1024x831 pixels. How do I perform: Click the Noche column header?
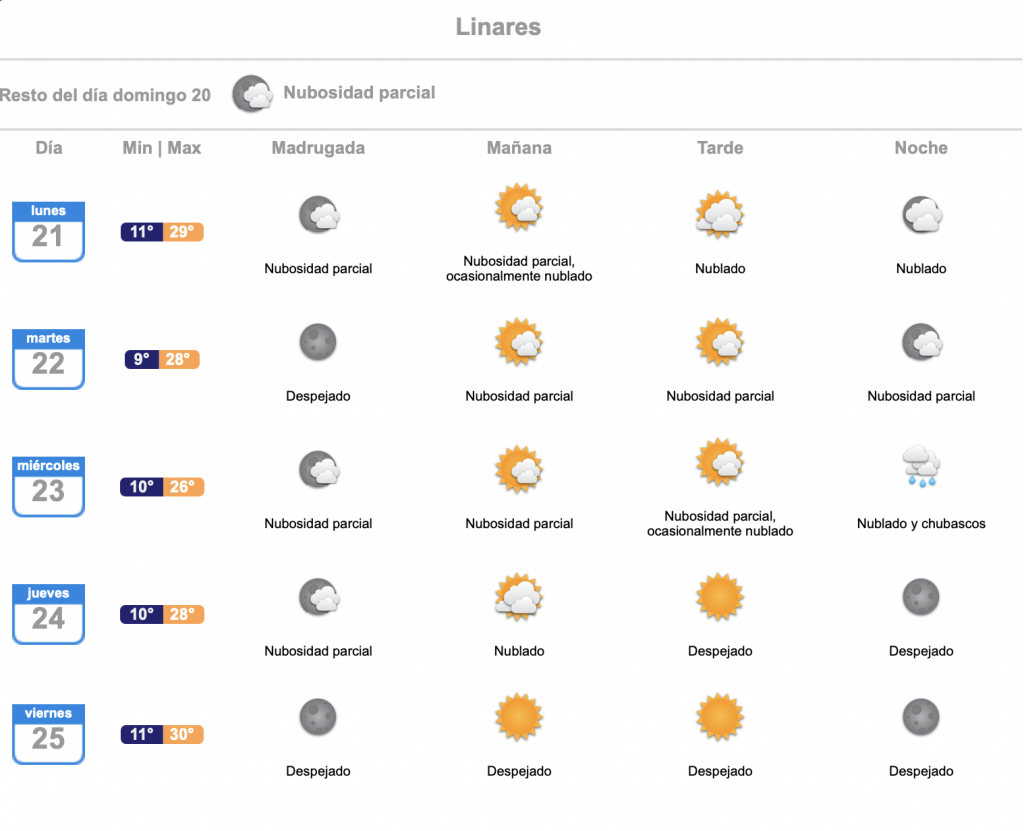[921, 148]
